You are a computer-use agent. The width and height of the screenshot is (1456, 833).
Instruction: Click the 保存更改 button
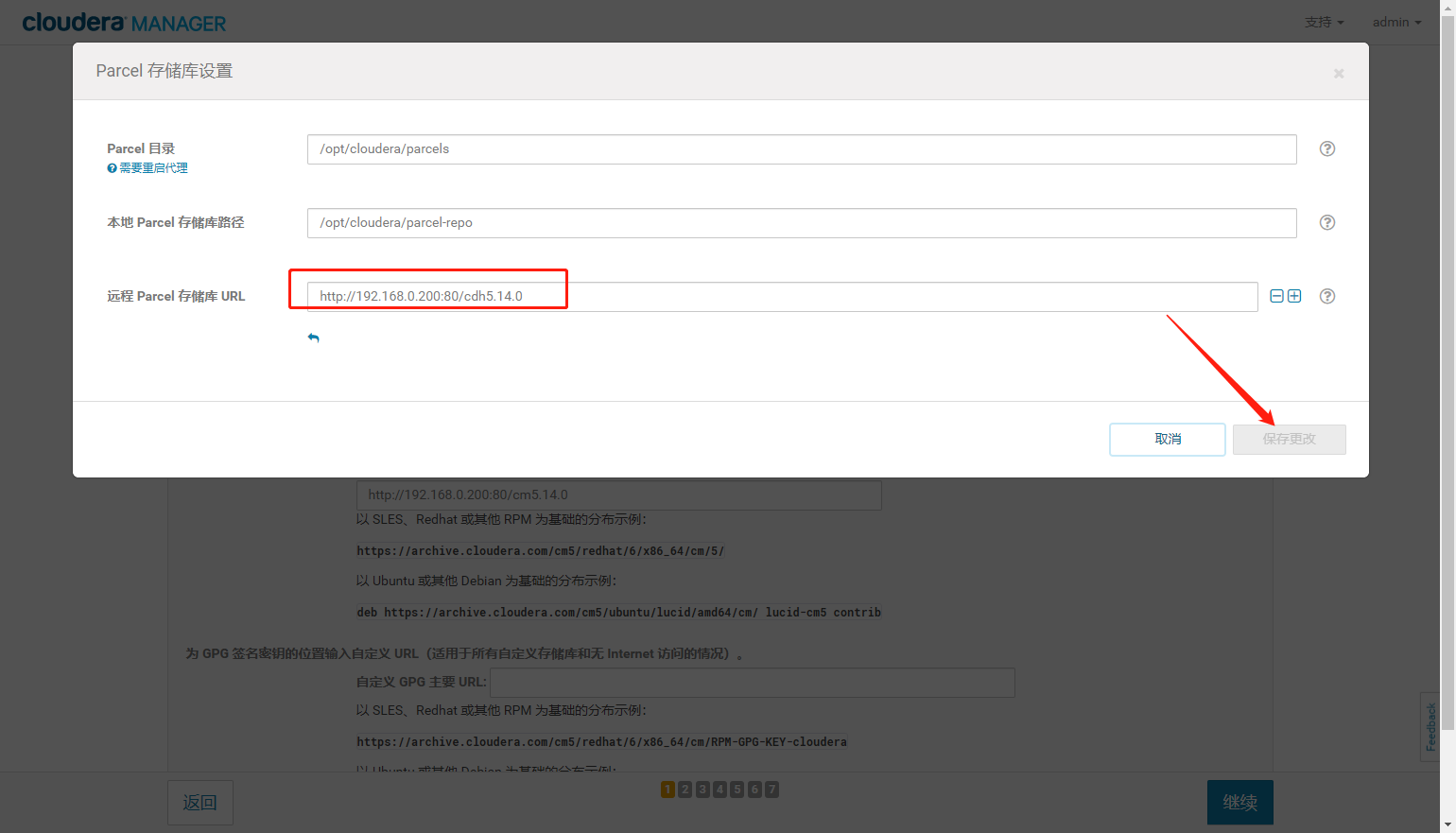(x=1290, y=439)
